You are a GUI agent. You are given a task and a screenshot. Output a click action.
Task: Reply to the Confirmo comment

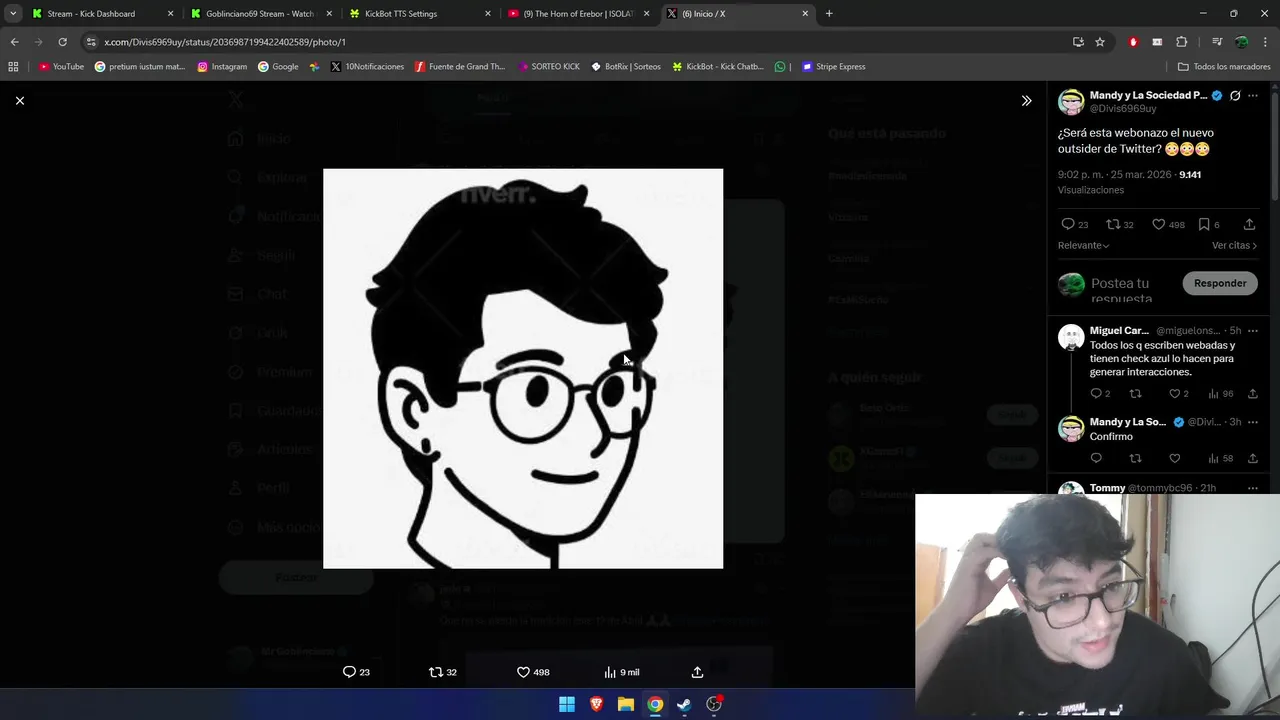(x=1096, y=459)
